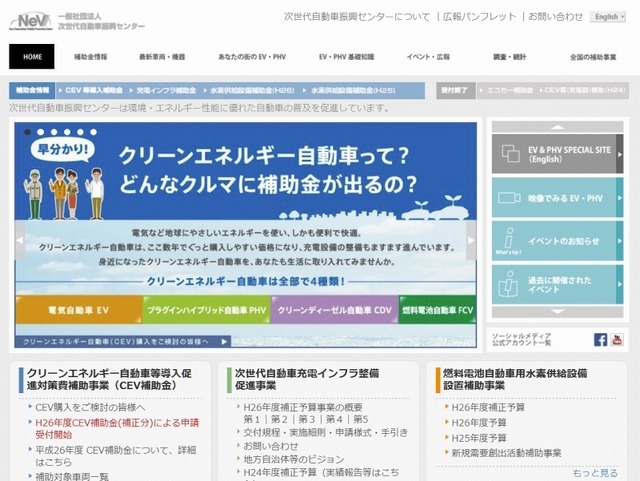
Task: Open 水素供給設備補助金(H25) link
Action: pos(353,90)
